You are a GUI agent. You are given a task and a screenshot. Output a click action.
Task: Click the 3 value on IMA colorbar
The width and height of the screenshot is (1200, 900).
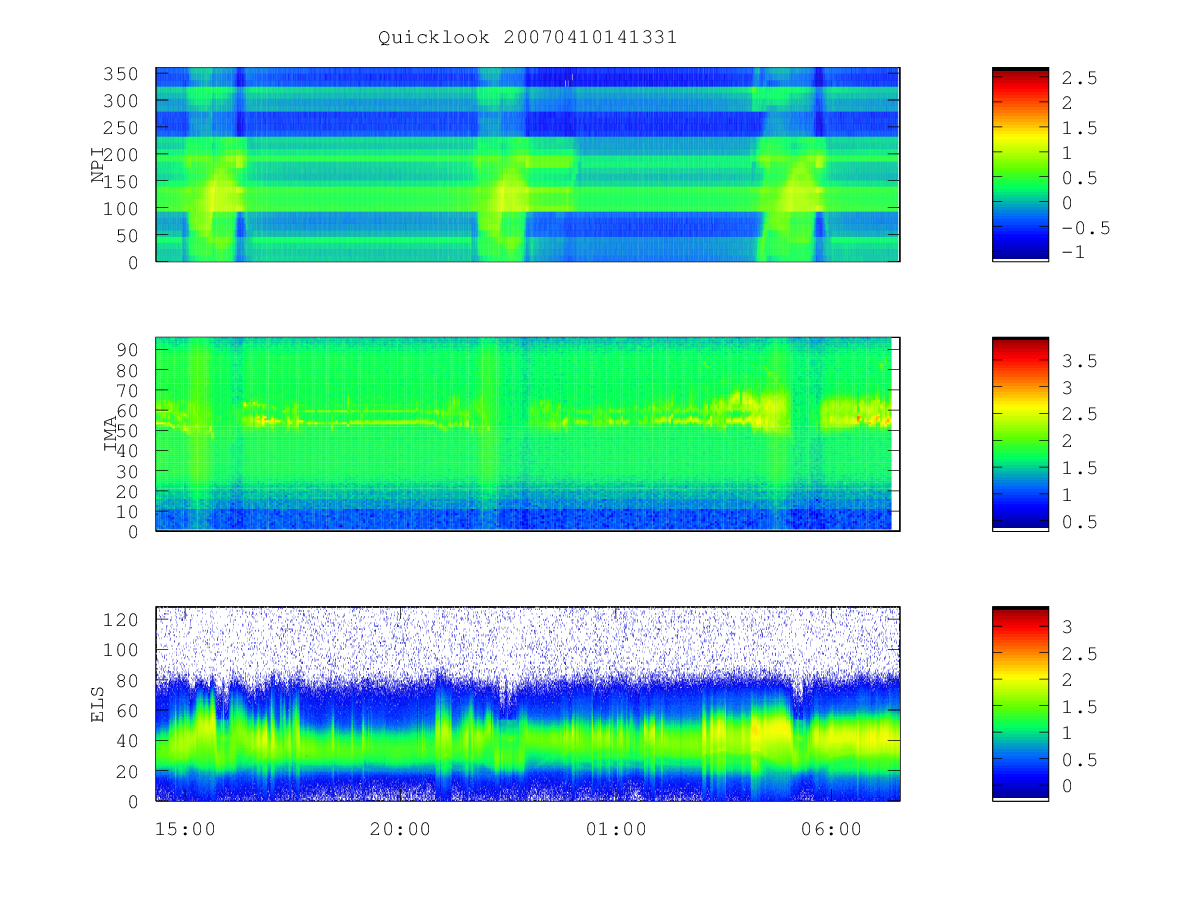(1068, 387)
